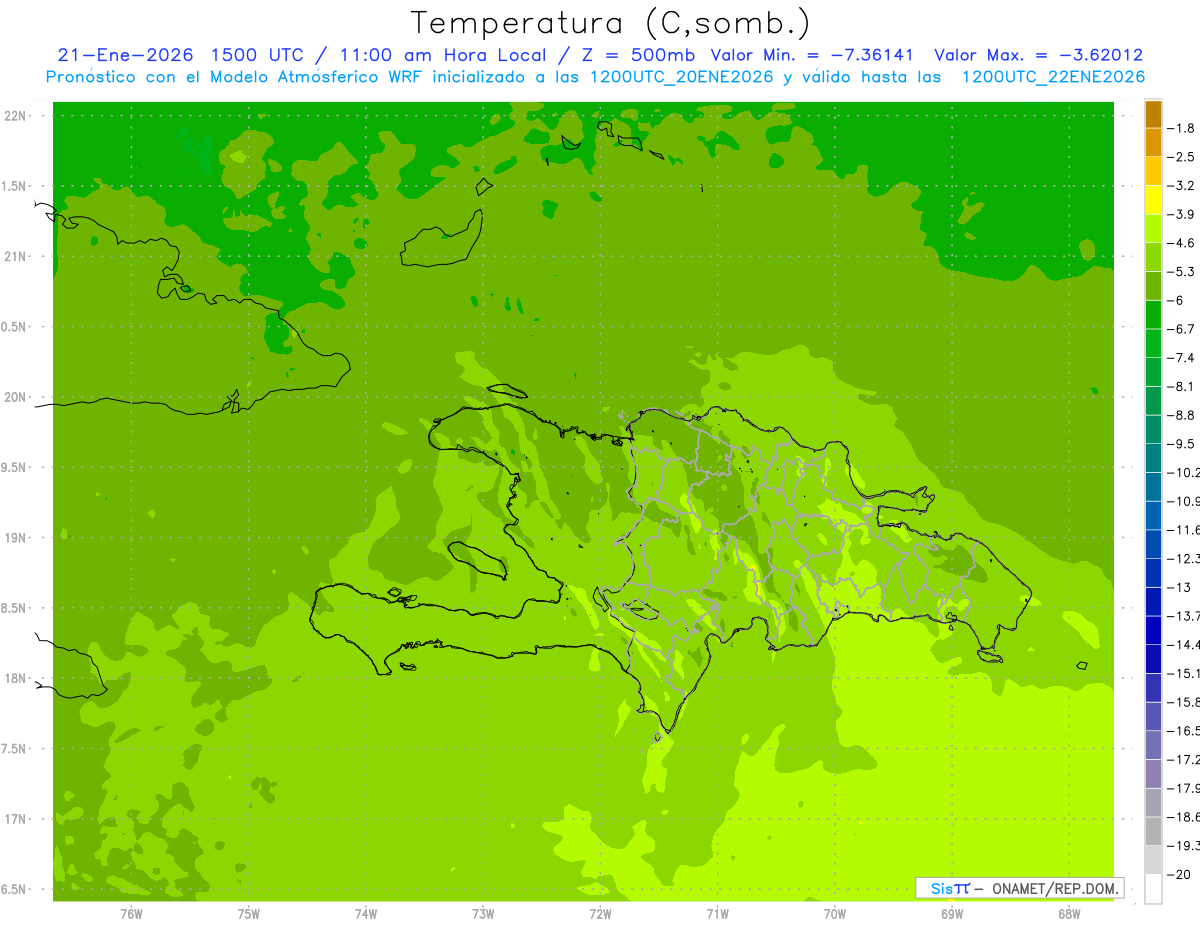This screenshot has width=1200, height=927.
Task: Pick the lime swatch between -3.9 and -4.6
Action: (x=1153, y=229)
